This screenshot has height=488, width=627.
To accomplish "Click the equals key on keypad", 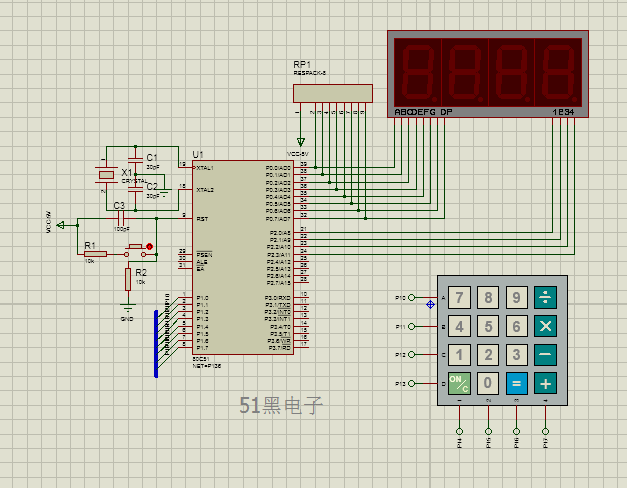I will pyautogui.click(x=517, y=384).
